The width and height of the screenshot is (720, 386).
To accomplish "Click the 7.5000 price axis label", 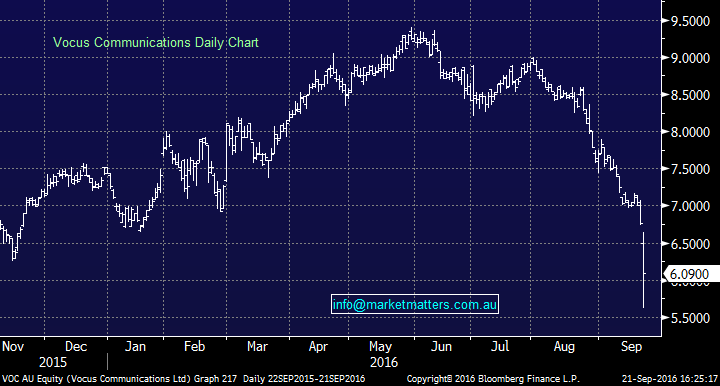I will (x=690, y=169).
